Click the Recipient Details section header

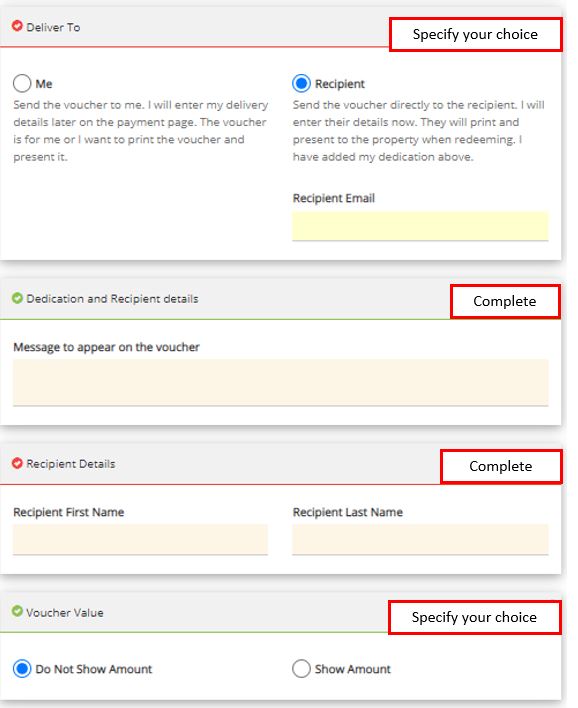click(x=70, y=464)
